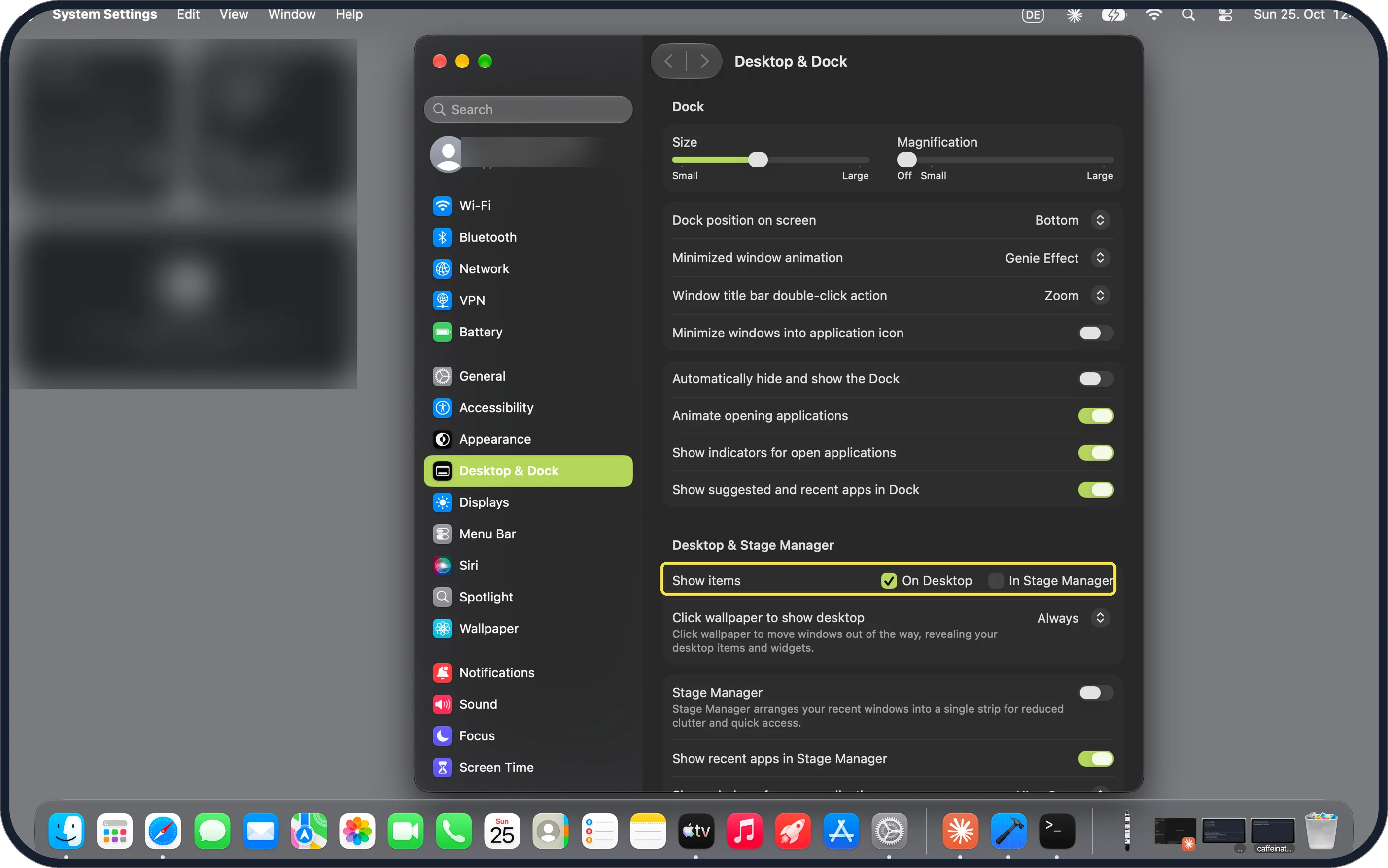Click the settings Search field
The width and height of the screenshot is (1388, 868).
pyautogui.click(x=528, y=110)
